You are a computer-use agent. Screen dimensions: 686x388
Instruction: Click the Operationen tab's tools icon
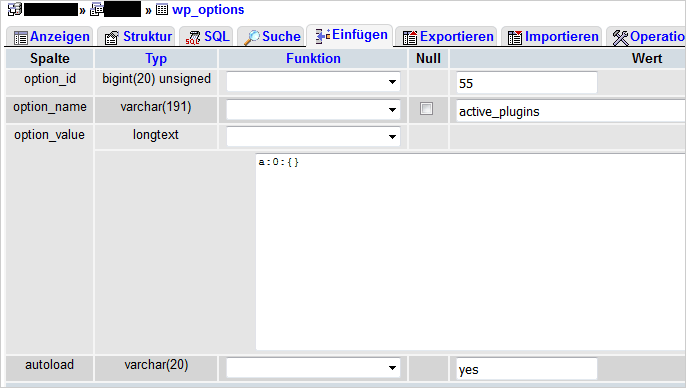(620, 38)
